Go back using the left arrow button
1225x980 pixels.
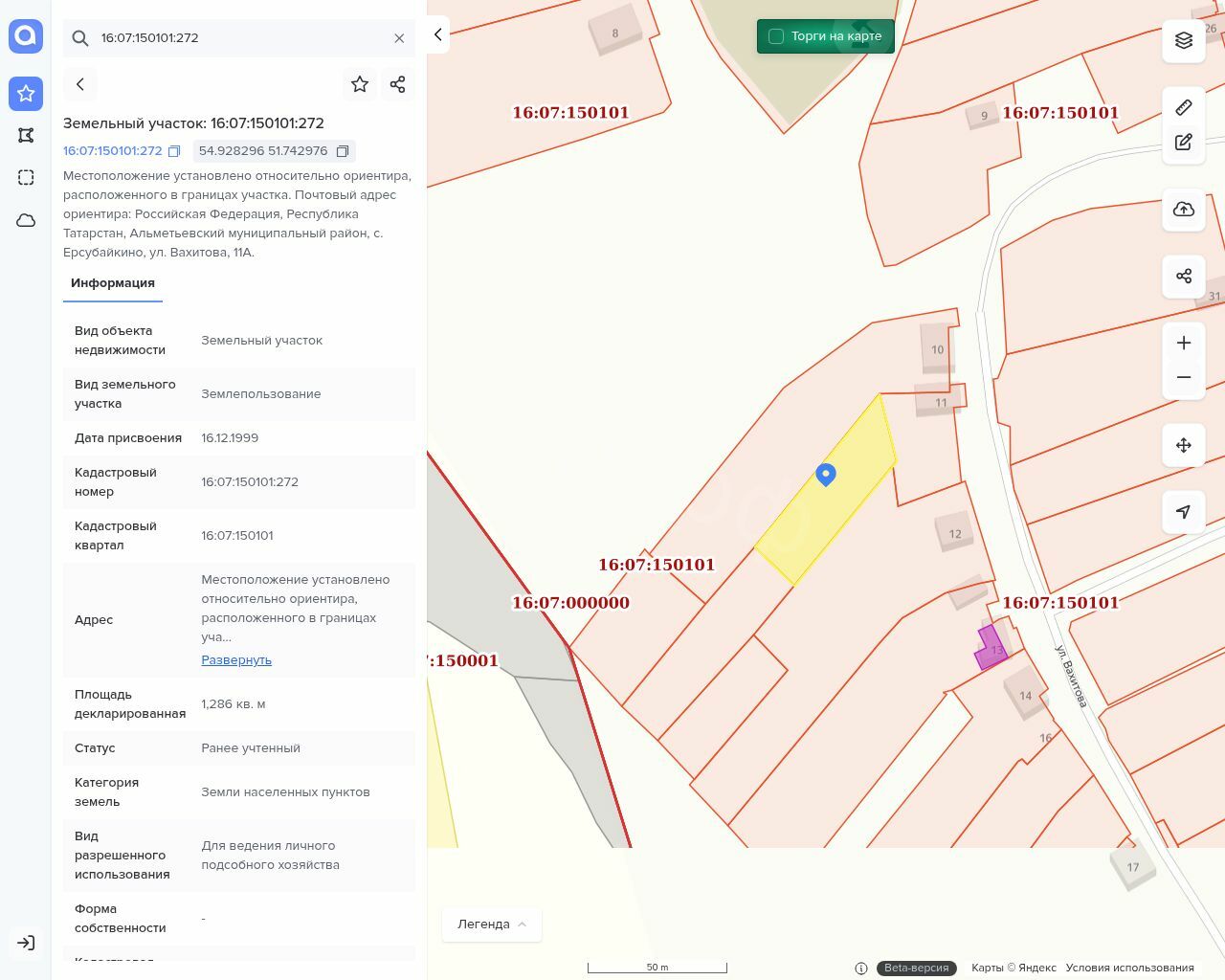coord(80,84)
